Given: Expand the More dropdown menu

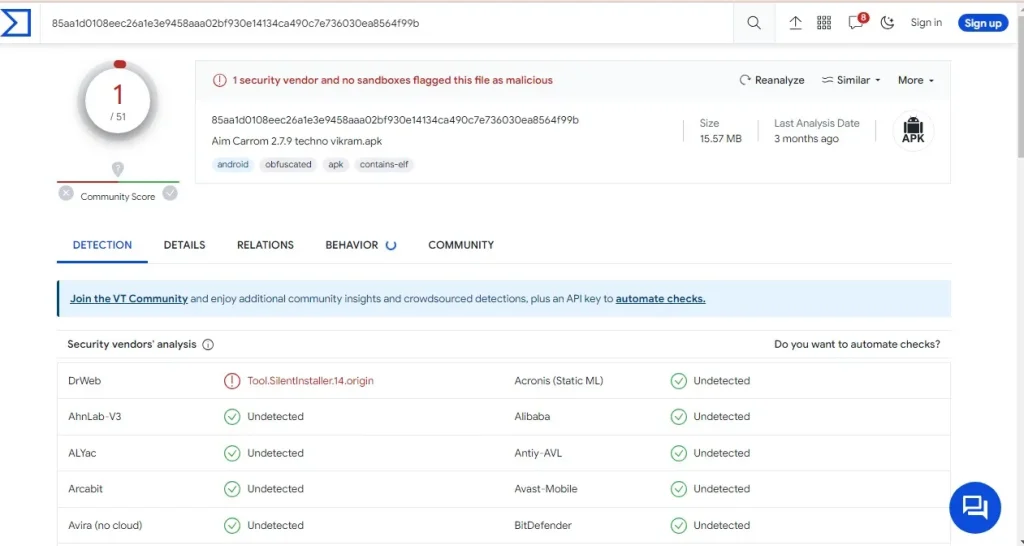Looking at the screenshot, I should [x=915, y=80].
